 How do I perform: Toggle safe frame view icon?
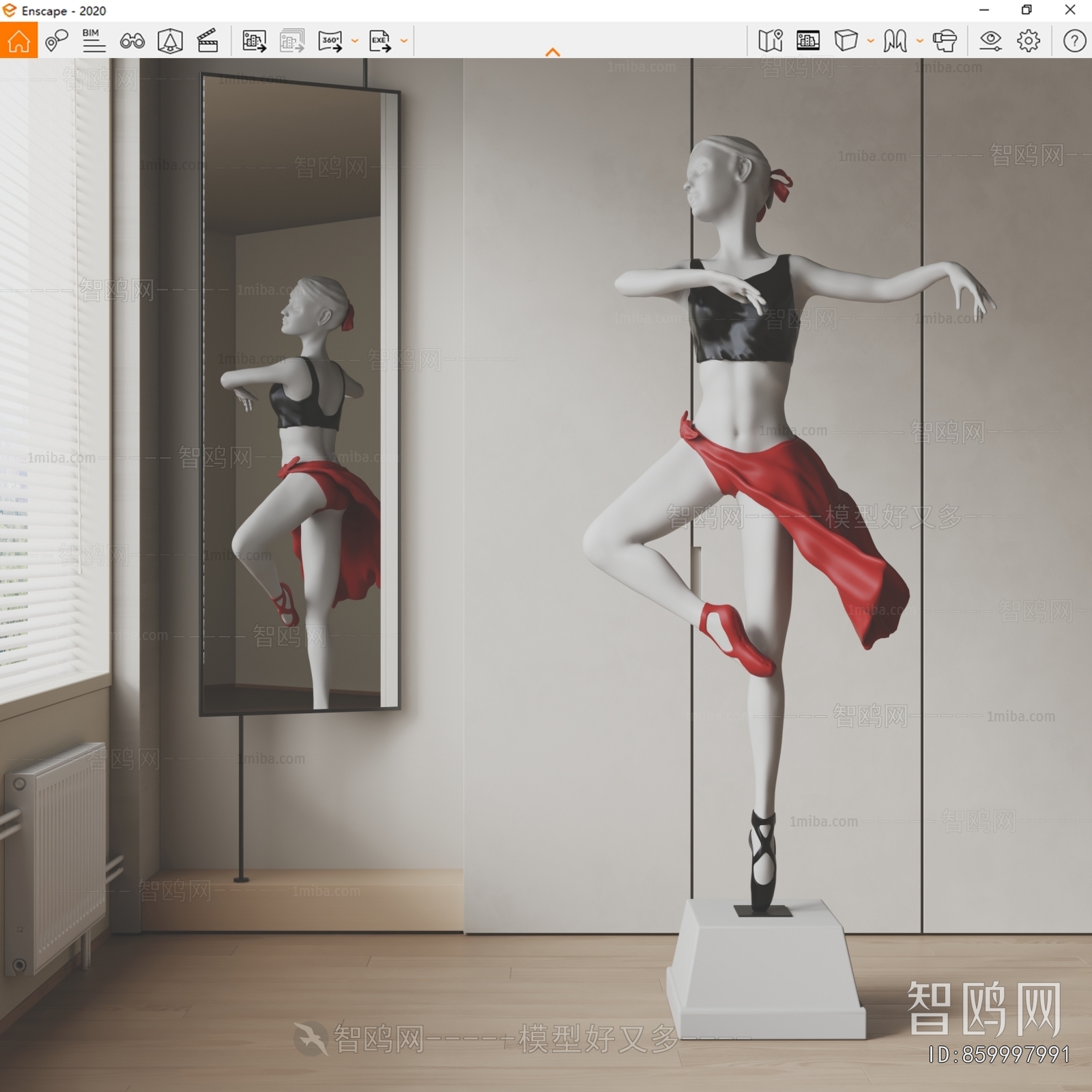click(x=170, y=41)
